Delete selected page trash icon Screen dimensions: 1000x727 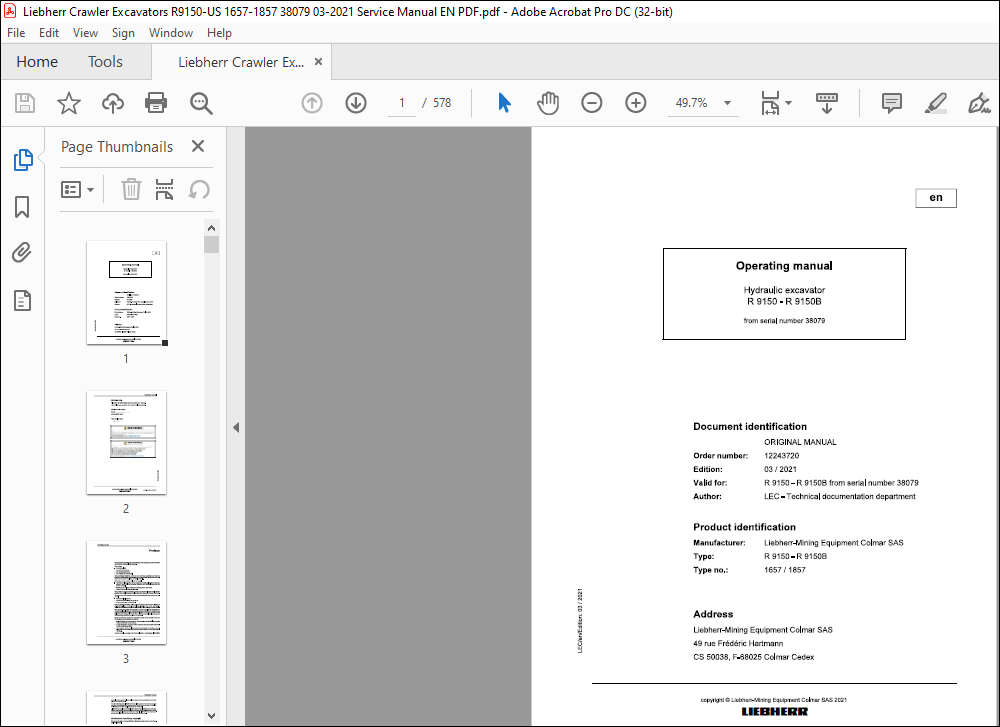pos(131,189)
